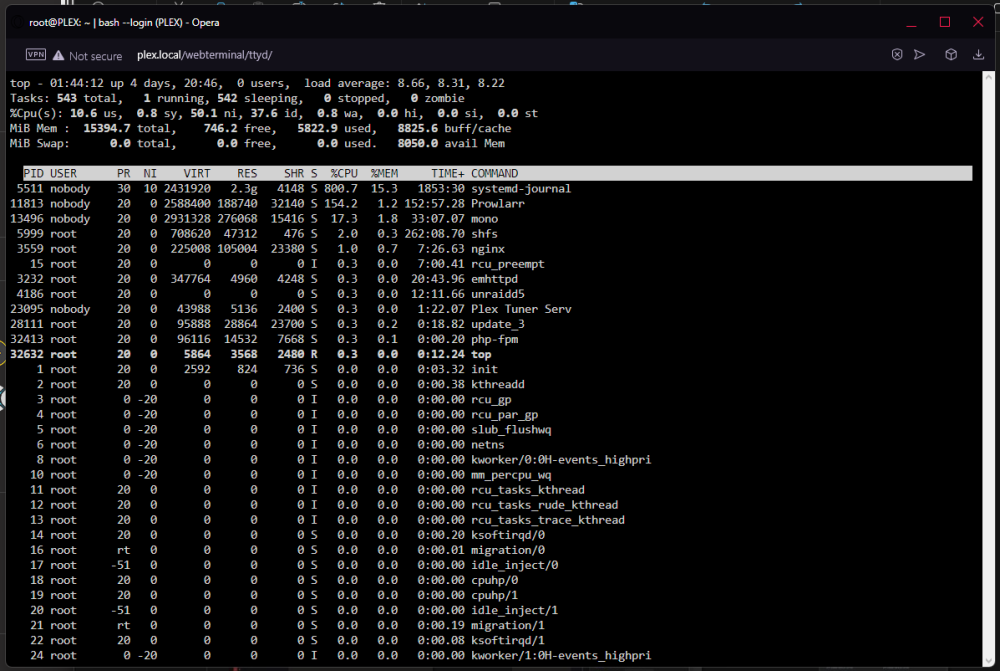The width and height of the screenshot is (1000, 671).
Task: Click the %MEM column header
Action: (384, 173)
